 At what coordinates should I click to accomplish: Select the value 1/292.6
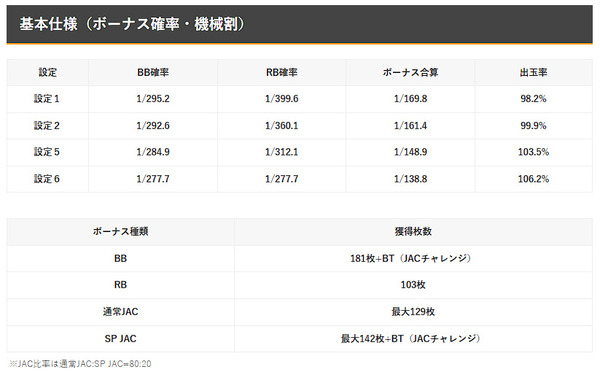click(x=153, y=125)
